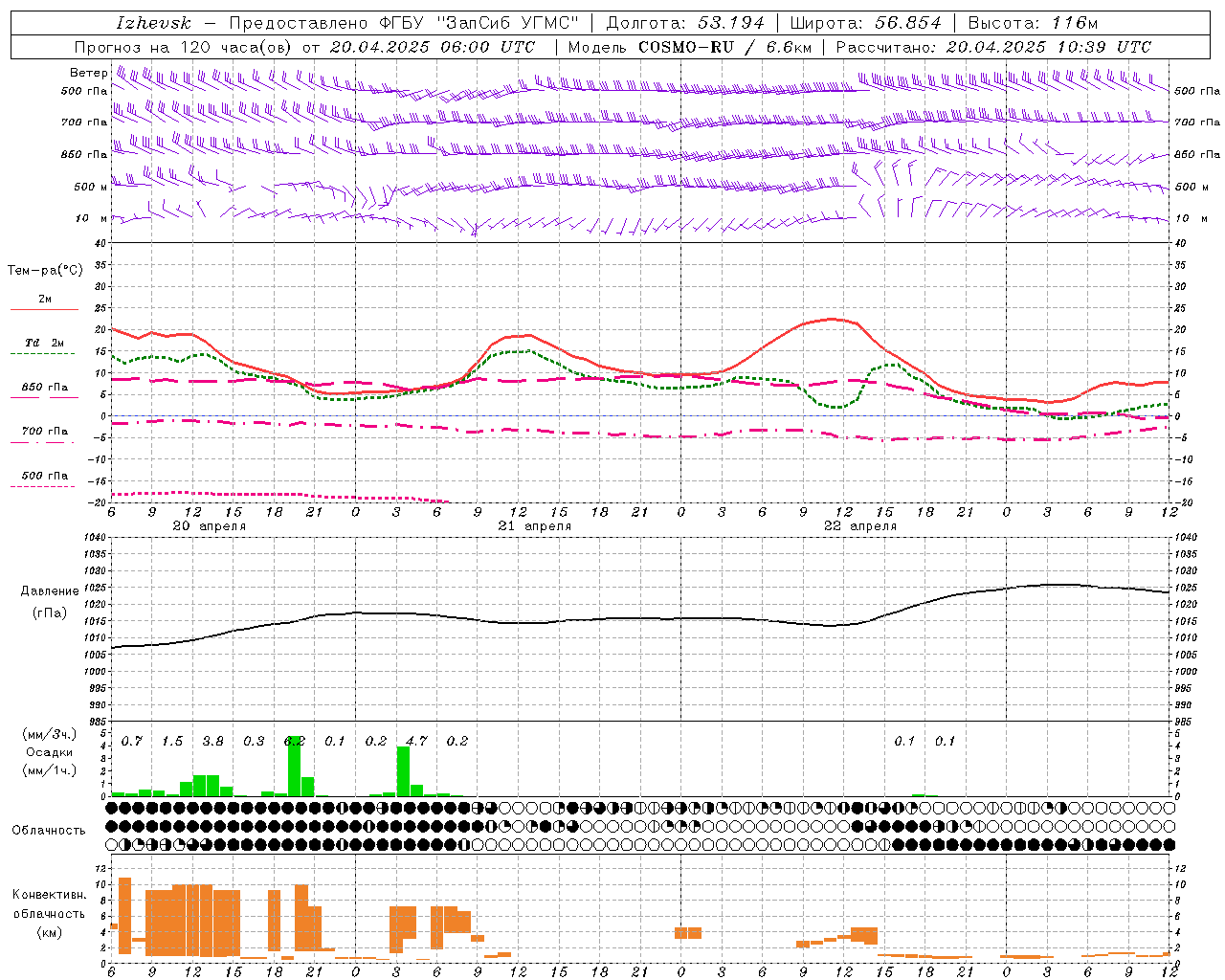The image size is (1225, 980).
Task: Click the Тем-ра(°C) temperature panel title
Action: click(x=45, y=270)
